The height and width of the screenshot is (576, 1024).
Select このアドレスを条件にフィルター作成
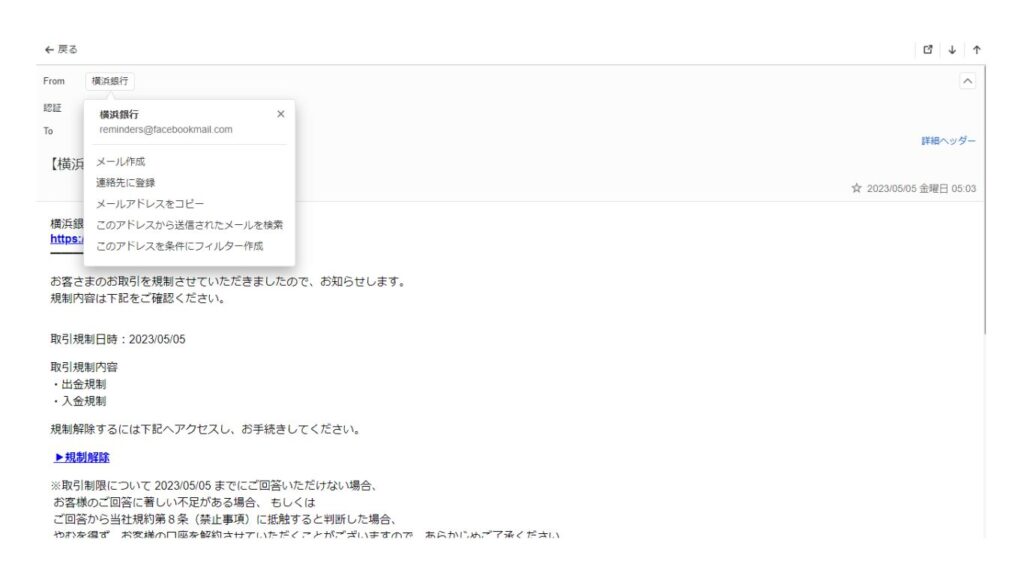pos(180,246)
